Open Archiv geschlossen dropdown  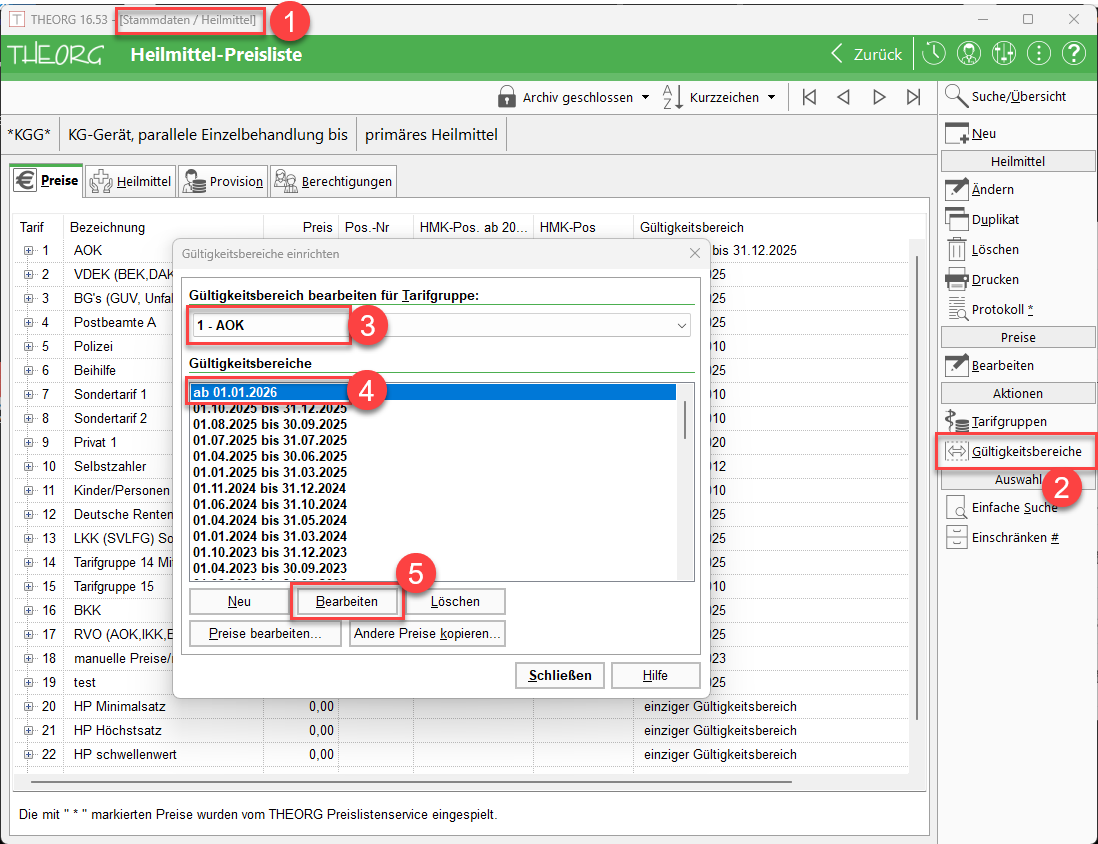(x=574, y=97)
